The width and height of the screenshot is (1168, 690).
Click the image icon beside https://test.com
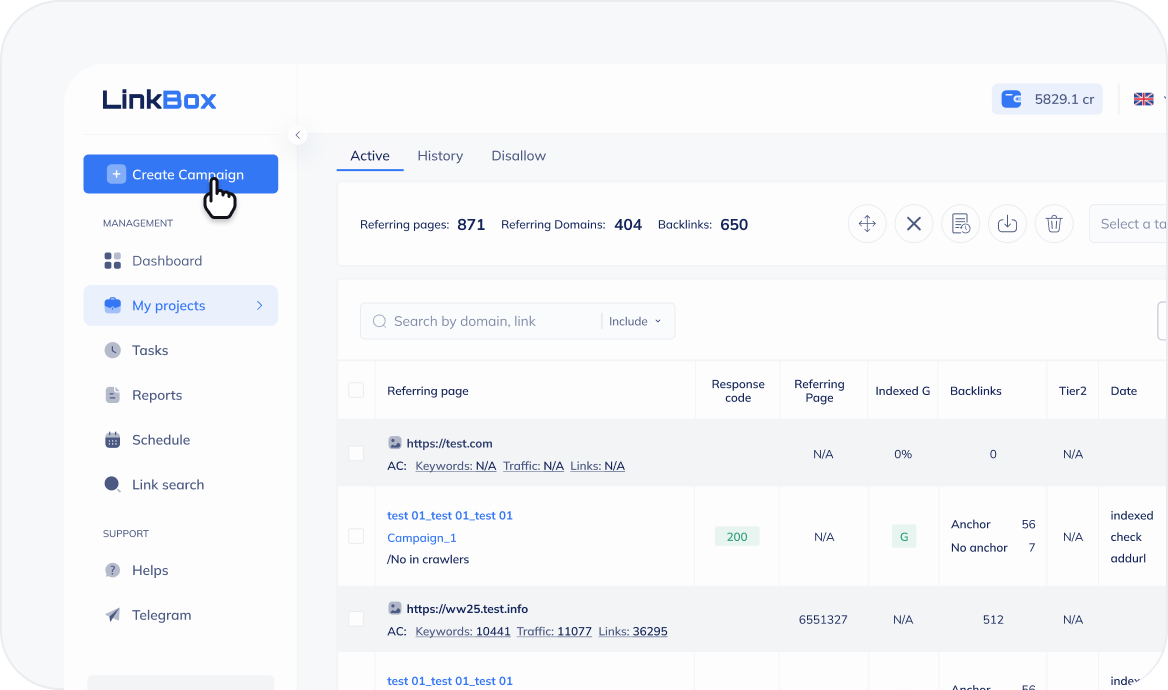pos(395,443)
